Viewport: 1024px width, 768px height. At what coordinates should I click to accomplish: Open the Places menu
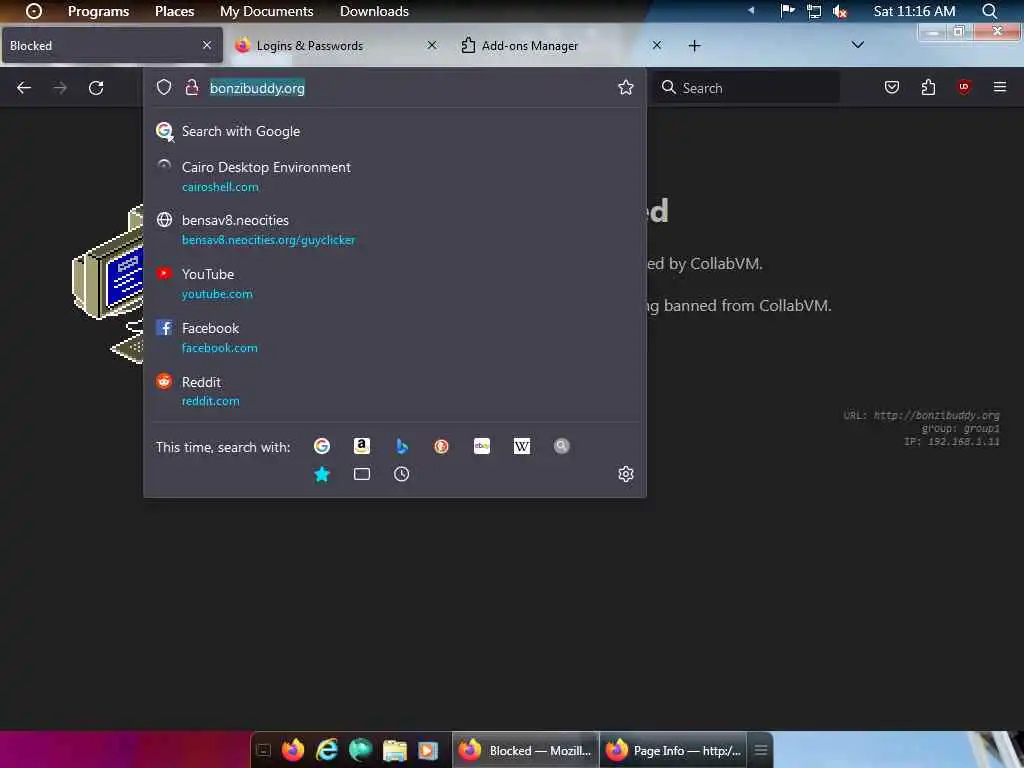pos(174,11)
